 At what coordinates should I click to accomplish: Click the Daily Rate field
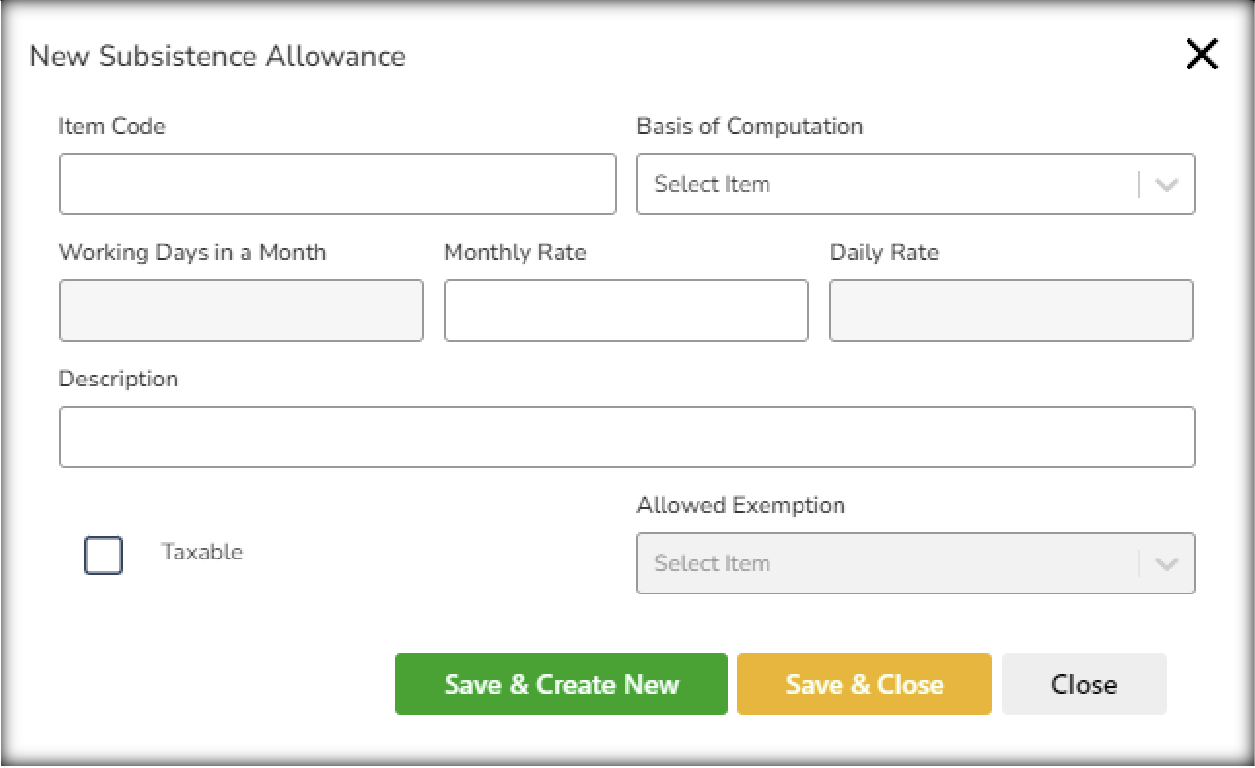tap(1011, 311)
